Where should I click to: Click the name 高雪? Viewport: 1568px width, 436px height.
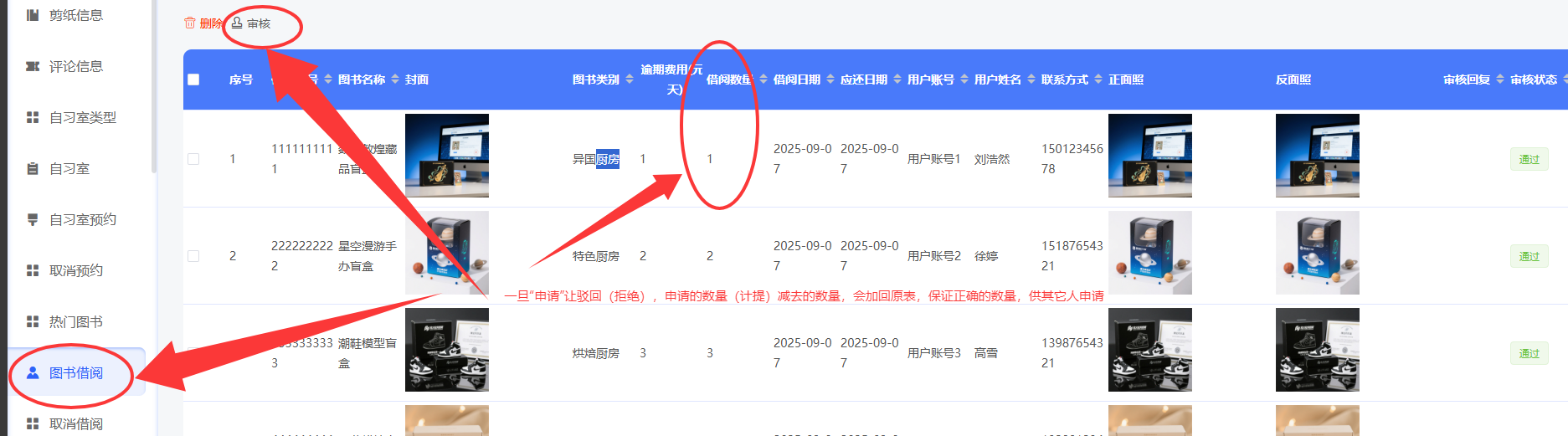[x=986, y=353]
